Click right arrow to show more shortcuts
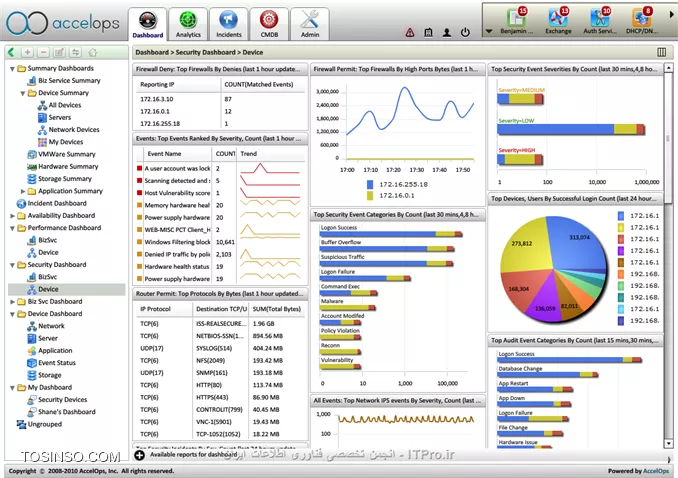The image size is (678, 478). pyautogui.click(x=672, y=14)
